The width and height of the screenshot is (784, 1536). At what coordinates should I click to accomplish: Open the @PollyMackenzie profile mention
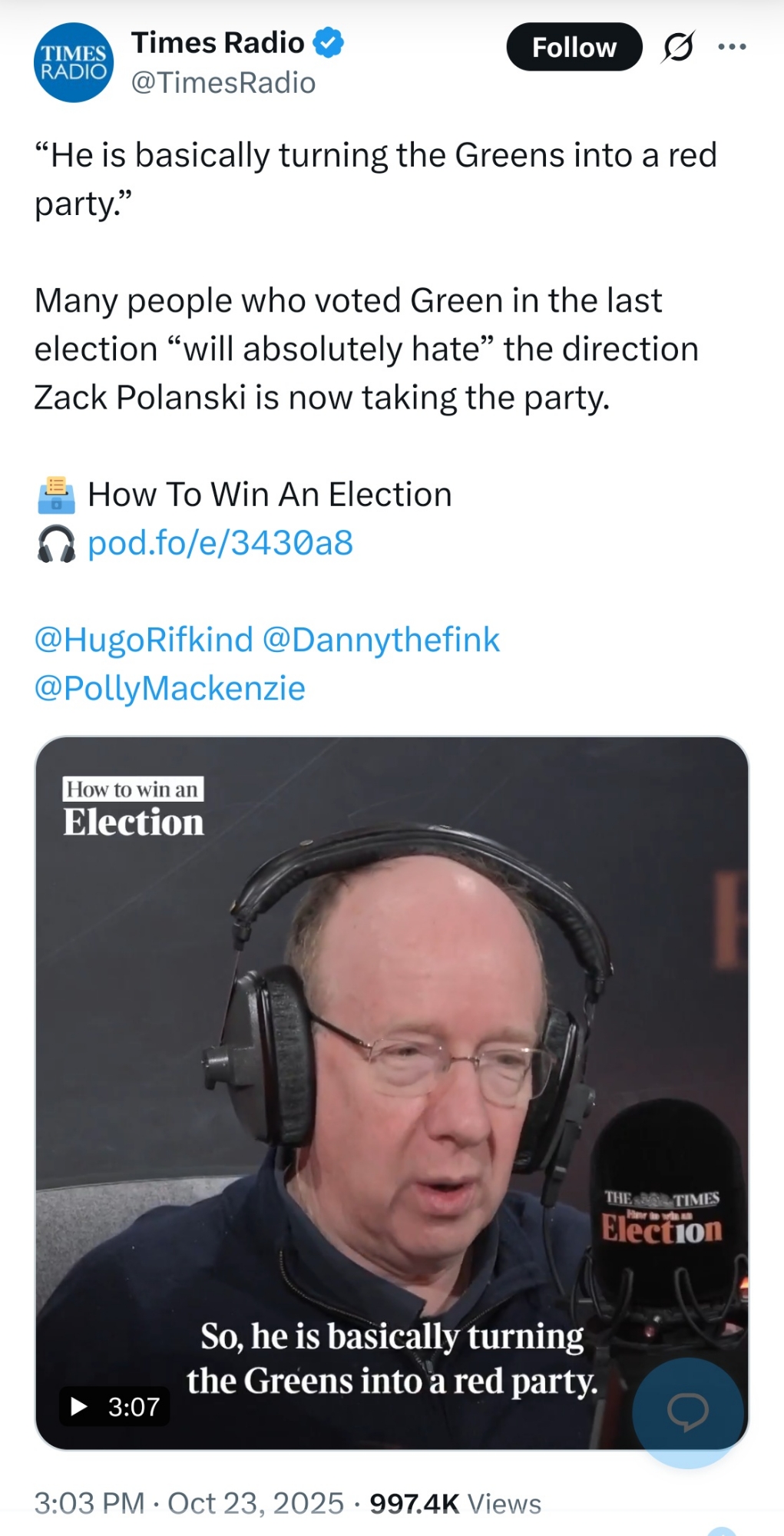[x=170, y=688]
